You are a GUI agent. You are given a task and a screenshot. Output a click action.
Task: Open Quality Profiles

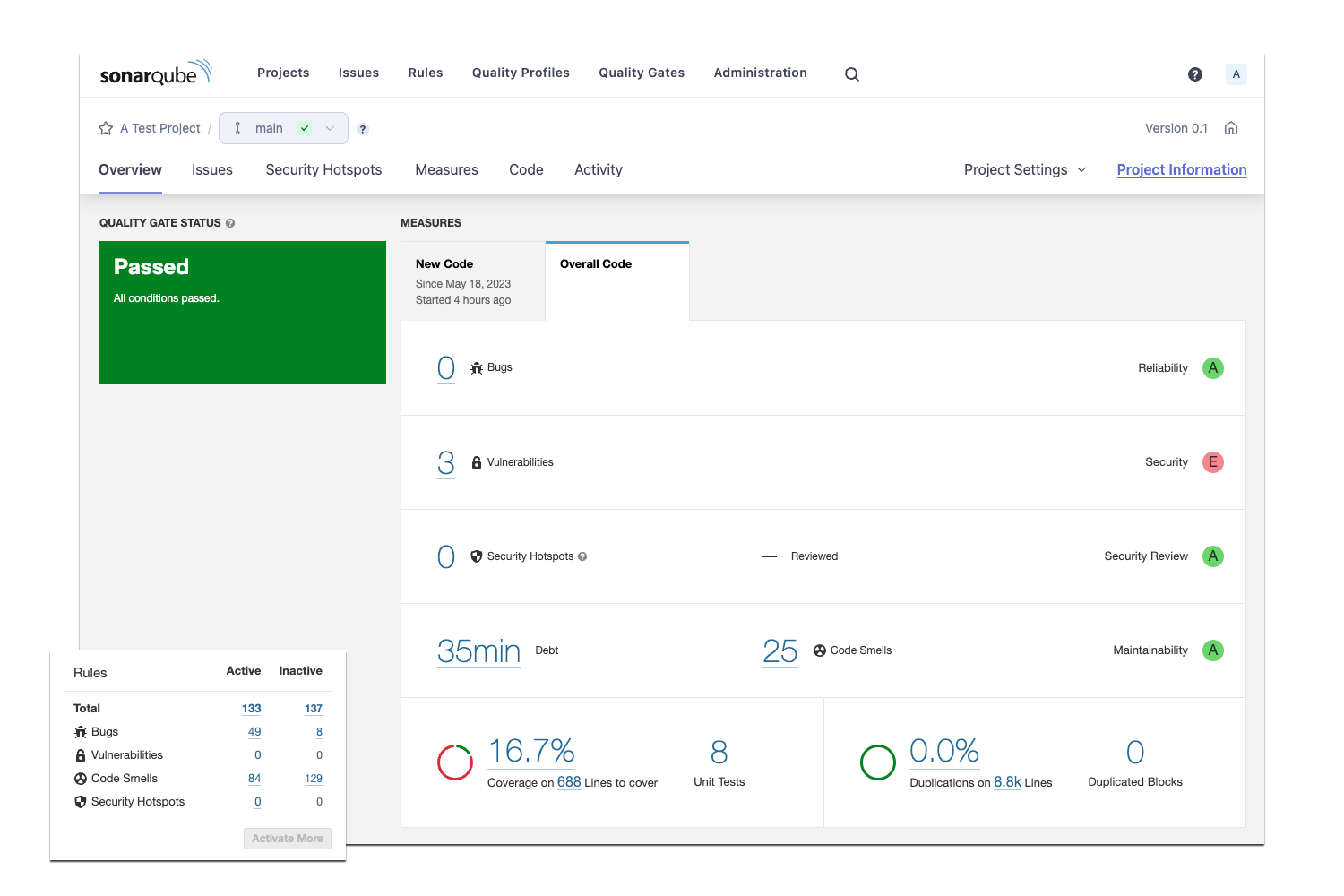coord(521,73)
